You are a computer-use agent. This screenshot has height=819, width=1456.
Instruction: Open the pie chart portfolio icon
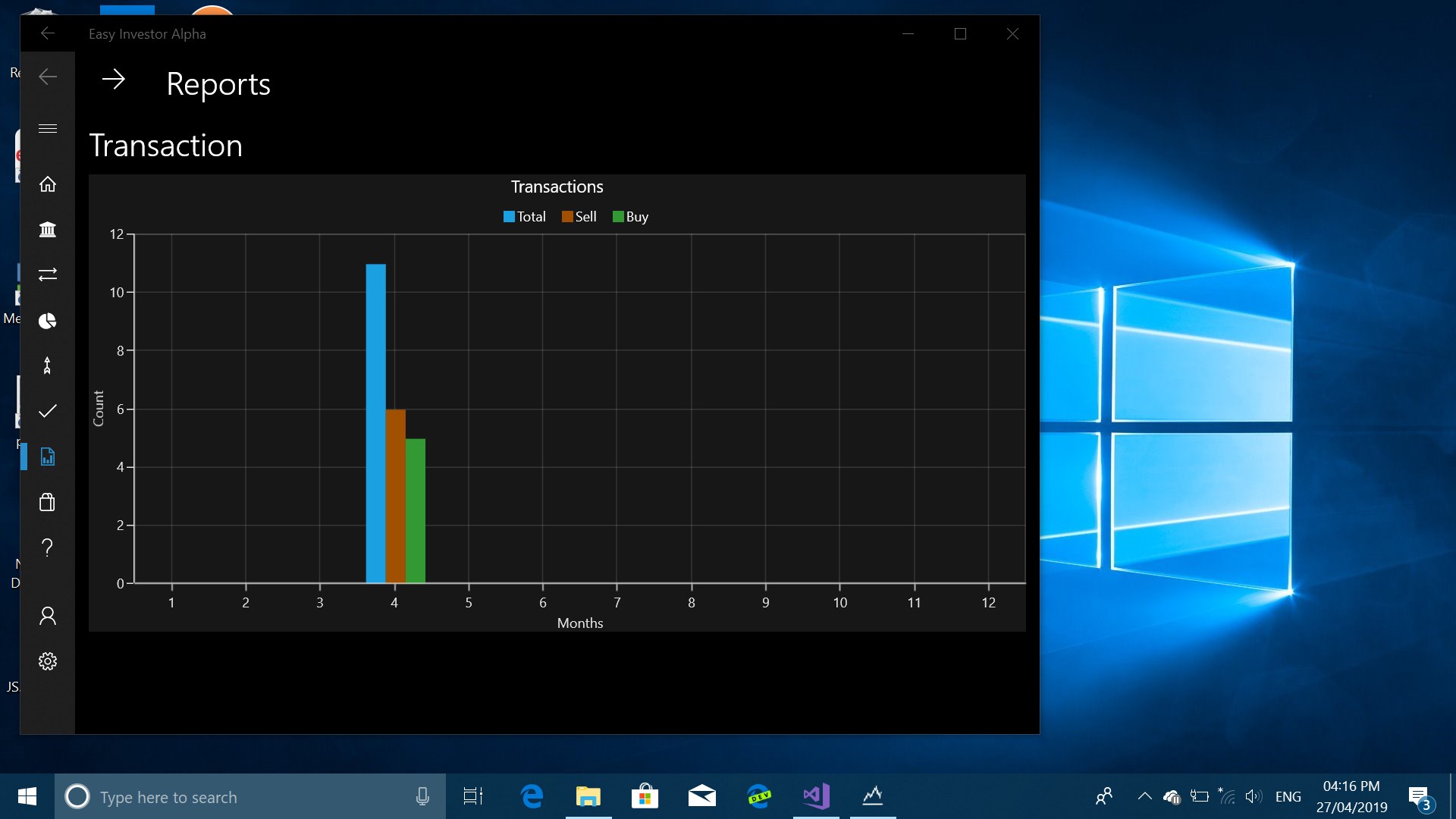[47, 321]
